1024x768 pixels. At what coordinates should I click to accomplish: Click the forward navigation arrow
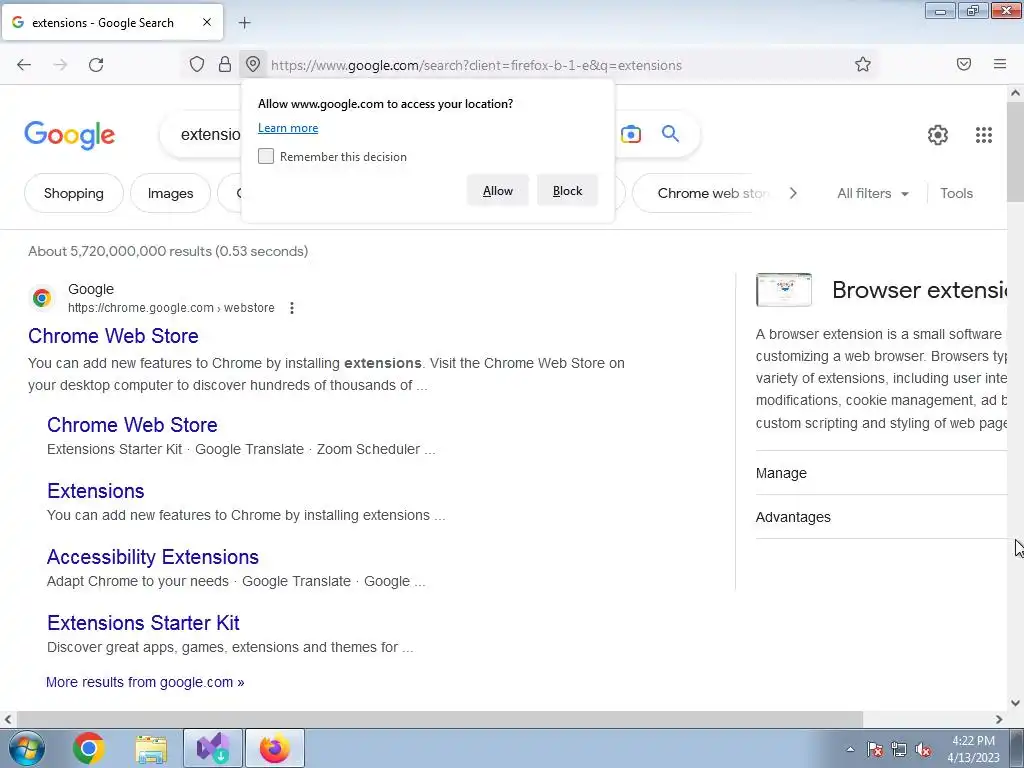60,65
